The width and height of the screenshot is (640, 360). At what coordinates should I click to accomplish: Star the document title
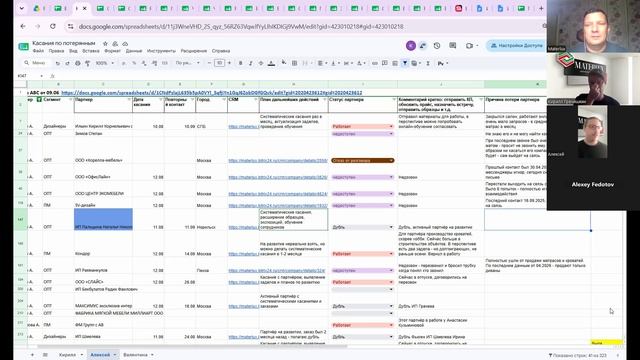click(x=105, y=43)
